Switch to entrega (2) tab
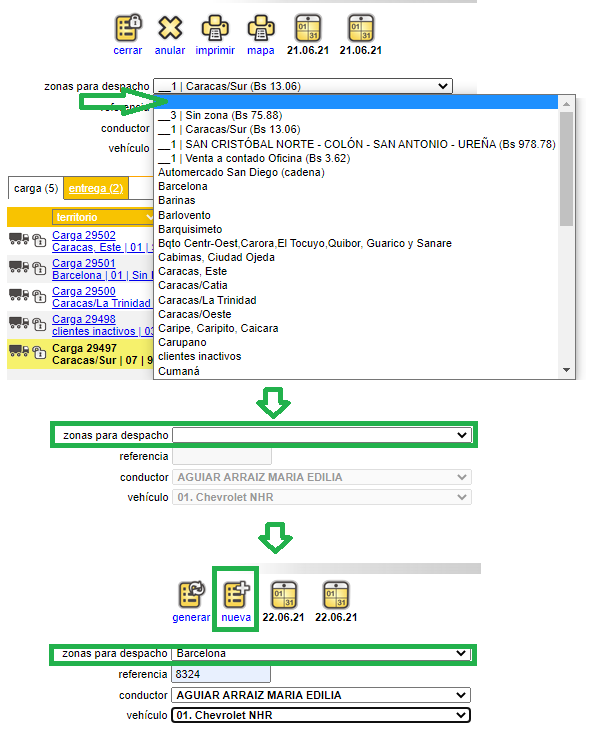The width and height of the screenshot is (592, 742). point(96,188)
